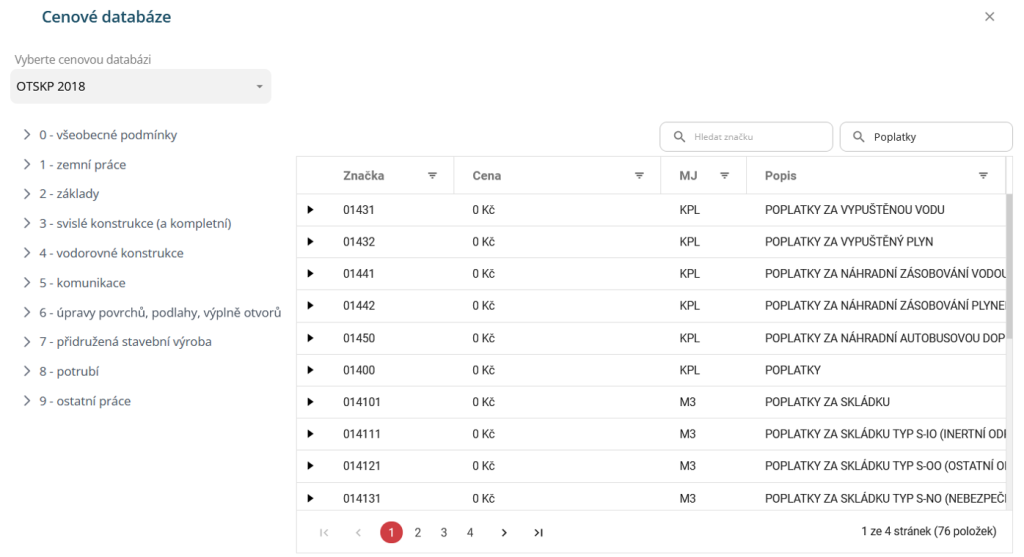
Task: Open the OTSKP 2018 database dropdown
Action: pyautogui.click(x=141, y=86)
